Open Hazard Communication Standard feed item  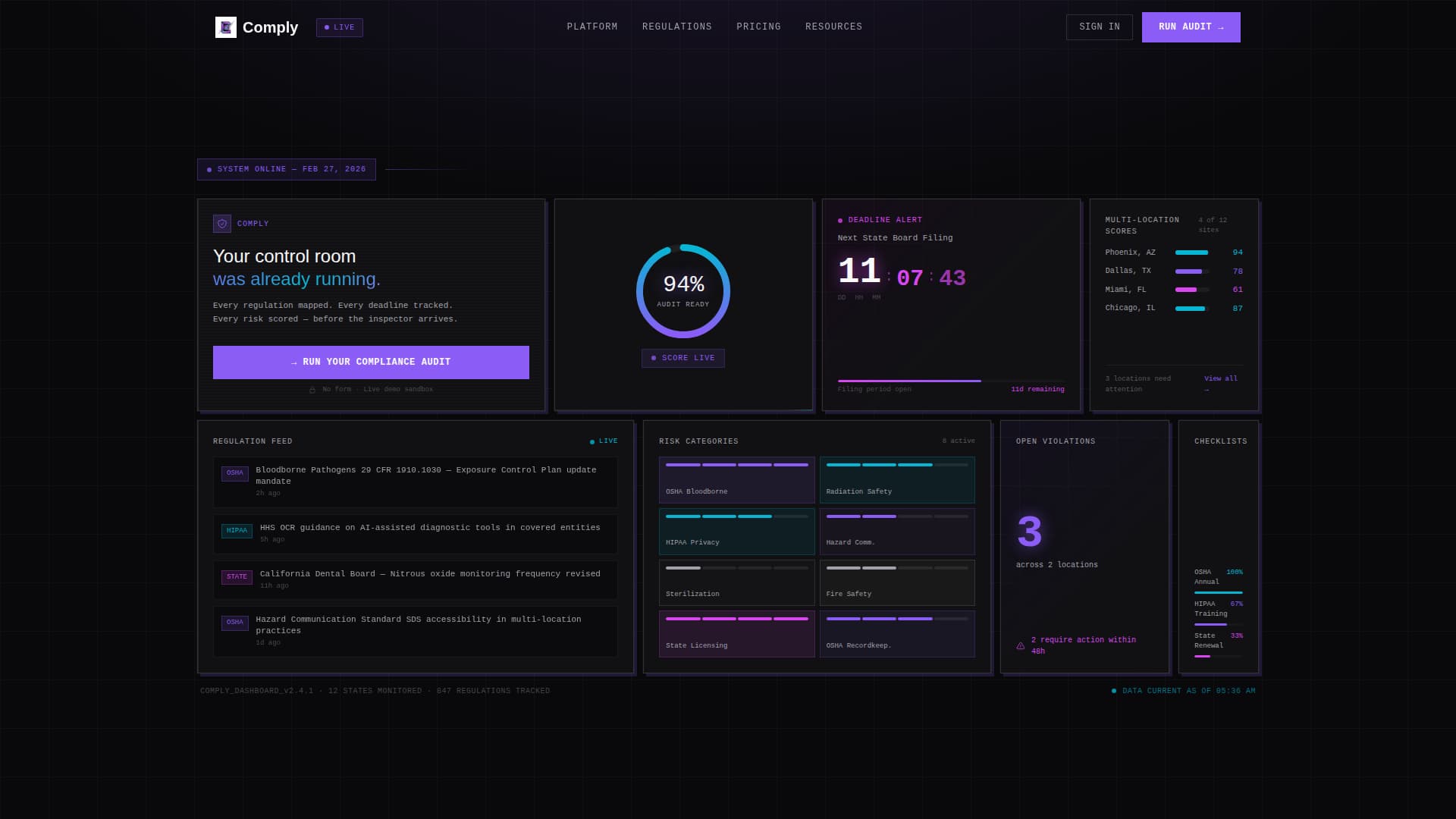coord(416,632)
